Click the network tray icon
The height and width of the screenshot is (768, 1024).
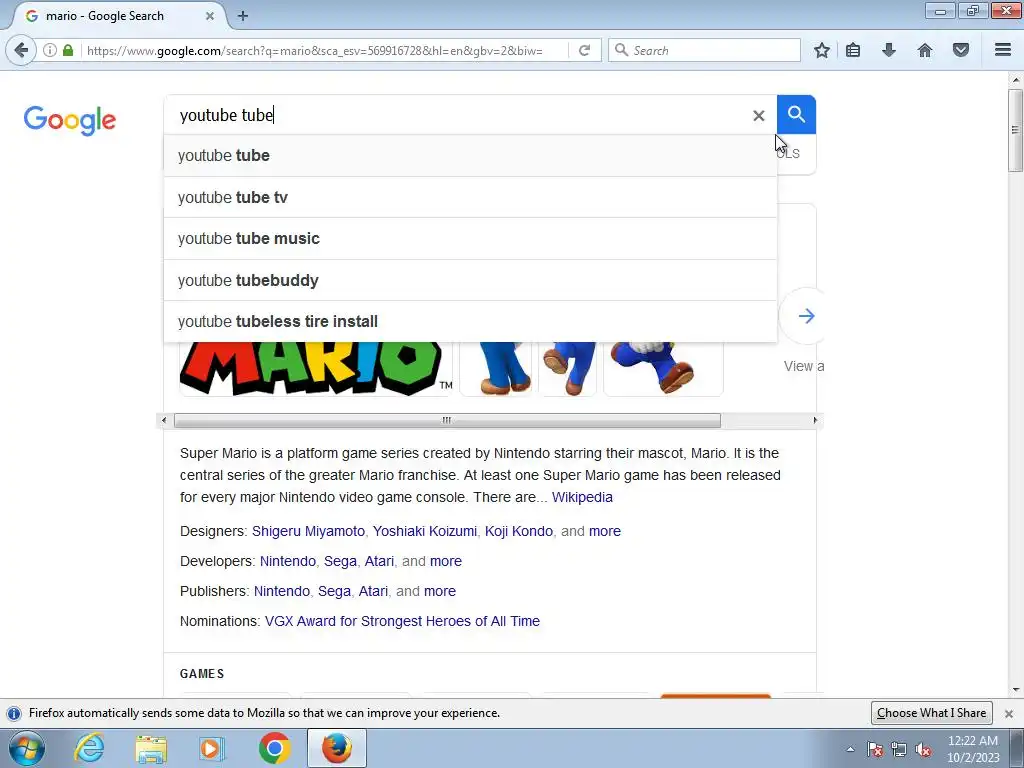[899, 749]
